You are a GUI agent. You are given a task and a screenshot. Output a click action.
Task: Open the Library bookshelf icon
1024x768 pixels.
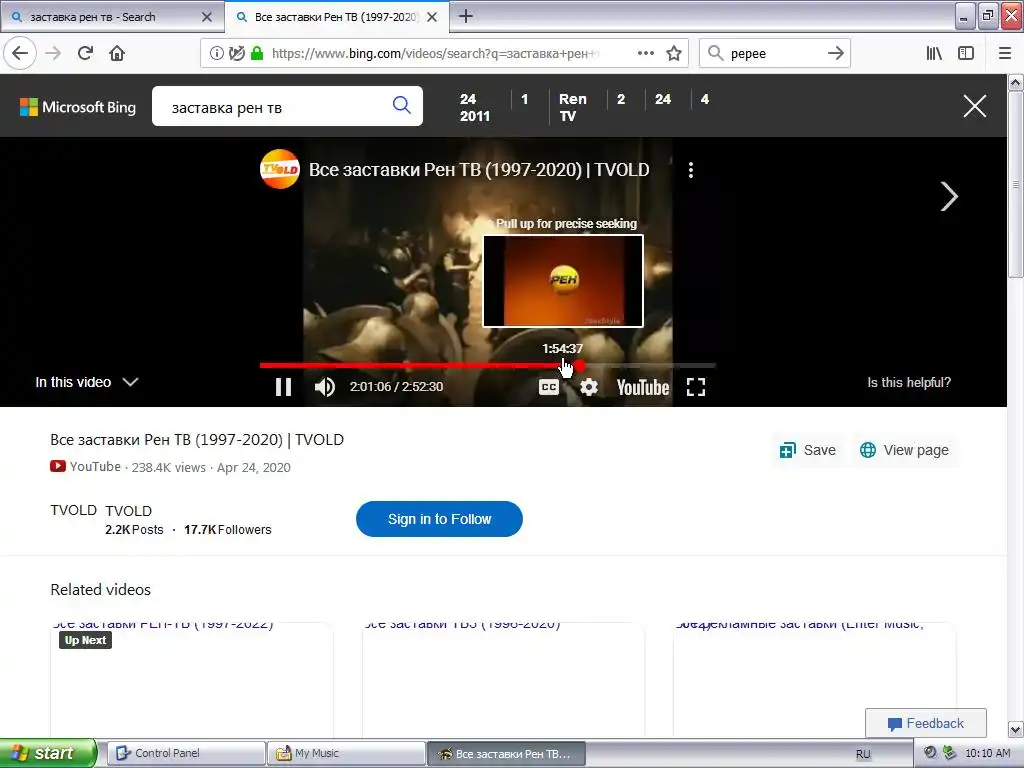tap(934, 54)
